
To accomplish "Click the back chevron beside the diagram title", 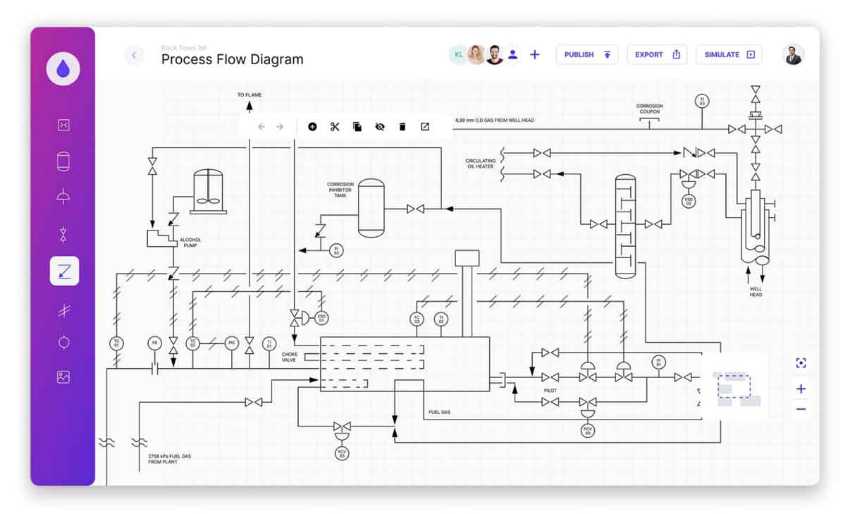I will pos(135,55).
